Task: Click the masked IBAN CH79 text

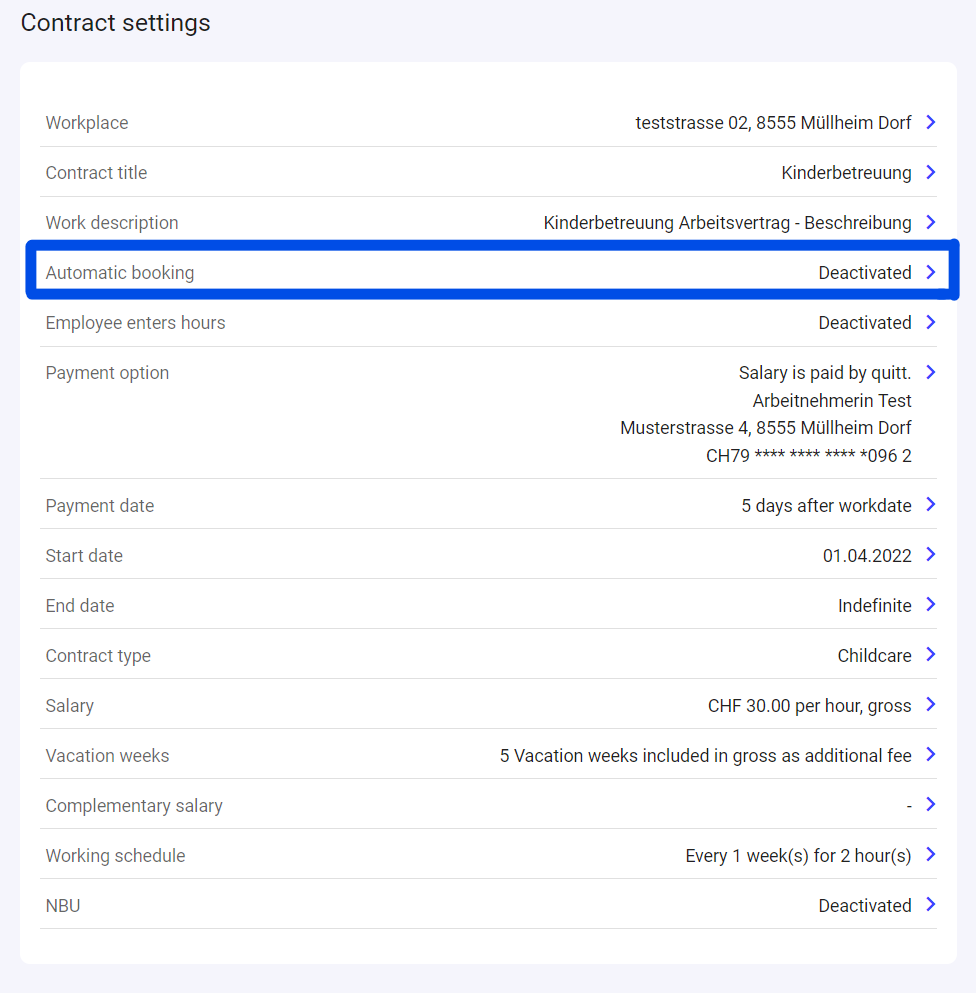Action: (x=808, y=456)
